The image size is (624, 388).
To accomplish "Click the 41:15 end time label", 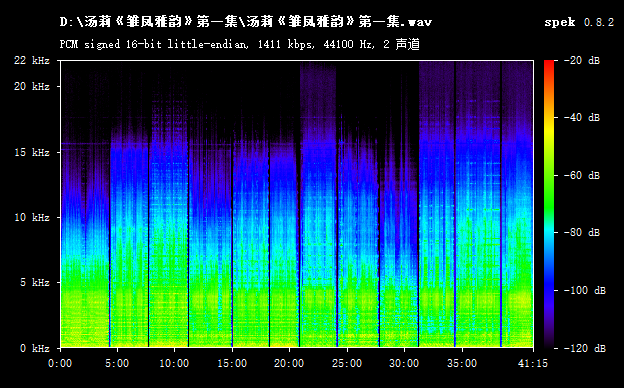I will [533, 363].
